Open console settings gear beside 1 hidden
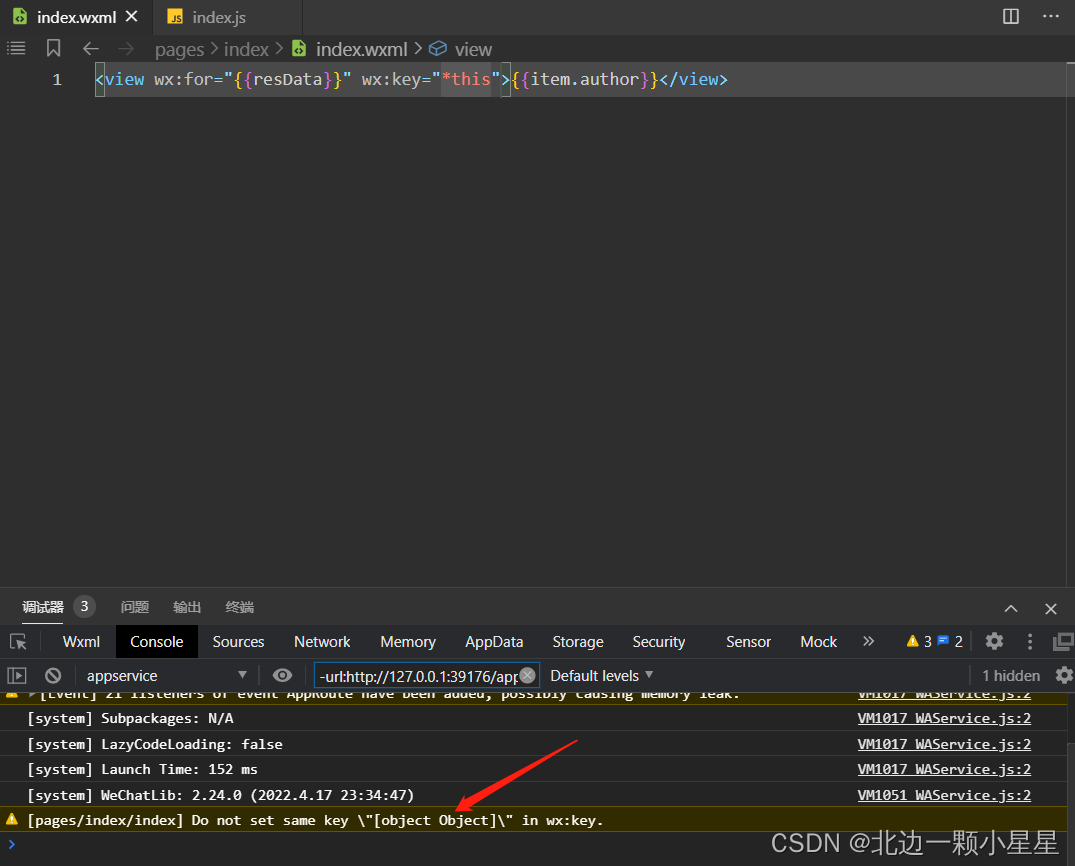 [x=1063, y=675]
